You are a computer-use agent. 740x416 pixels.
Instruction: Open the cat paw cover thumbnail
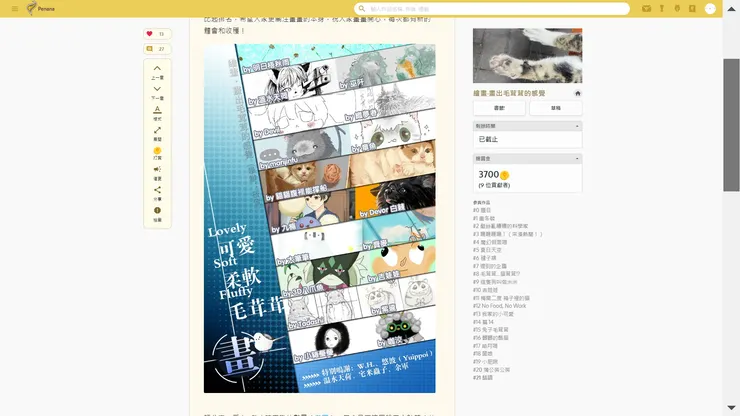[x=527, y=56]
